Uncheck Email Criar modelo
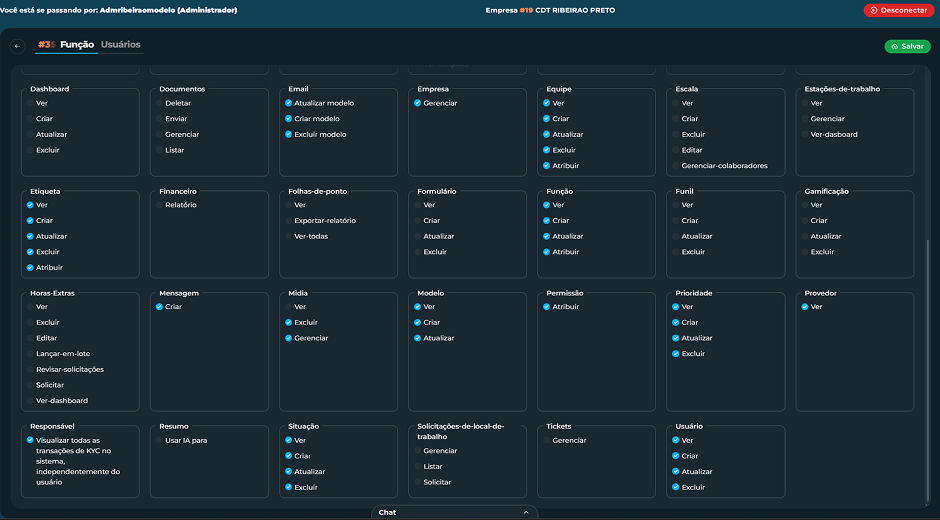The width and height of the screenshot is (940, 520). [x=288, y=119]
